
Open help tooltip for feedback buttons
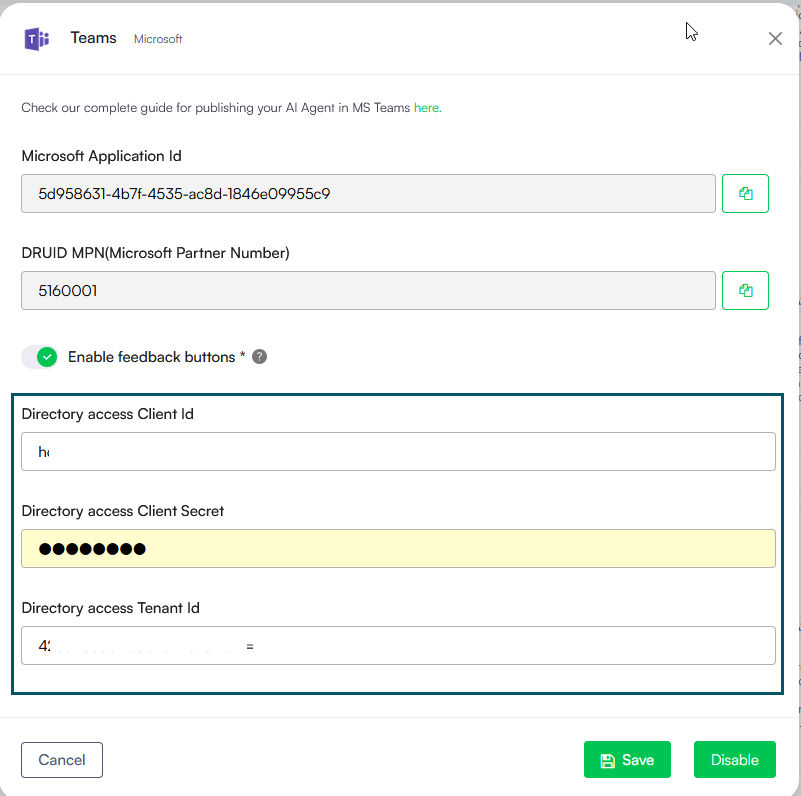pyautogui.click(x=259, y=357)
